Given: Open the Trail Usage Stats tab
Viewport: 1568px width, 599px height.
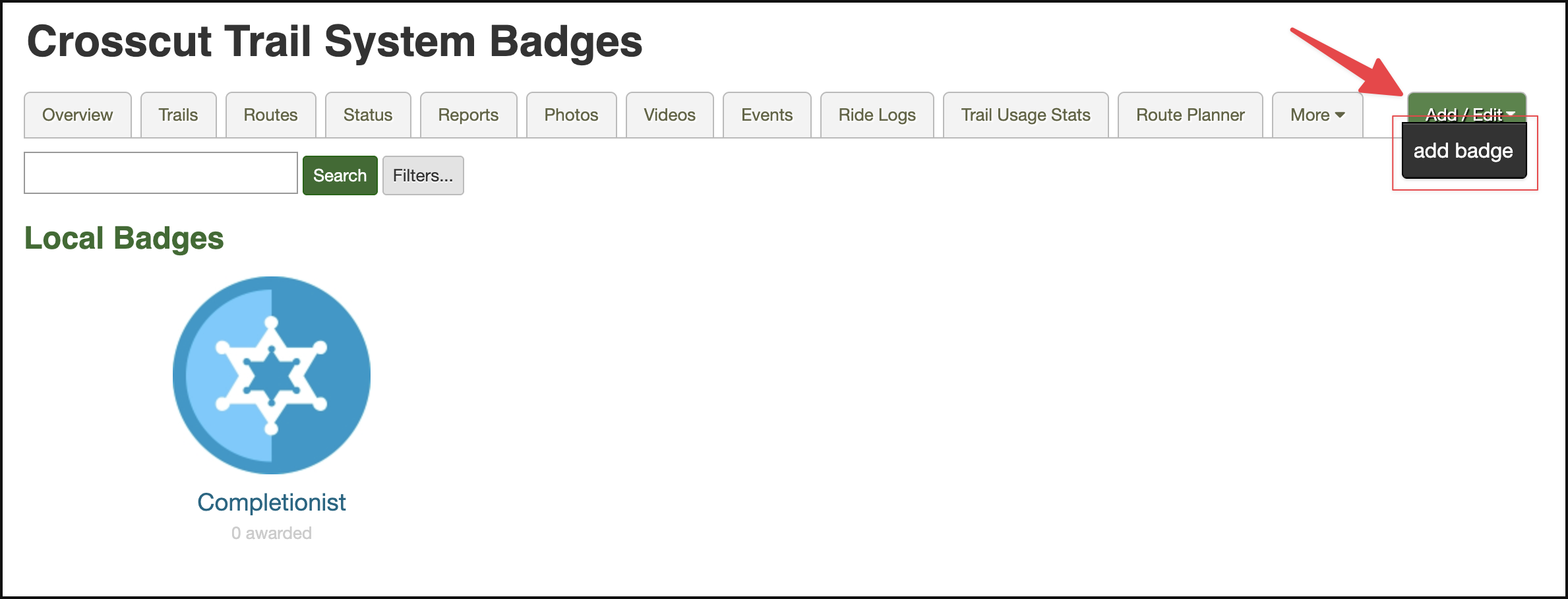Looking at the screenshot, I should (1025, 115).
